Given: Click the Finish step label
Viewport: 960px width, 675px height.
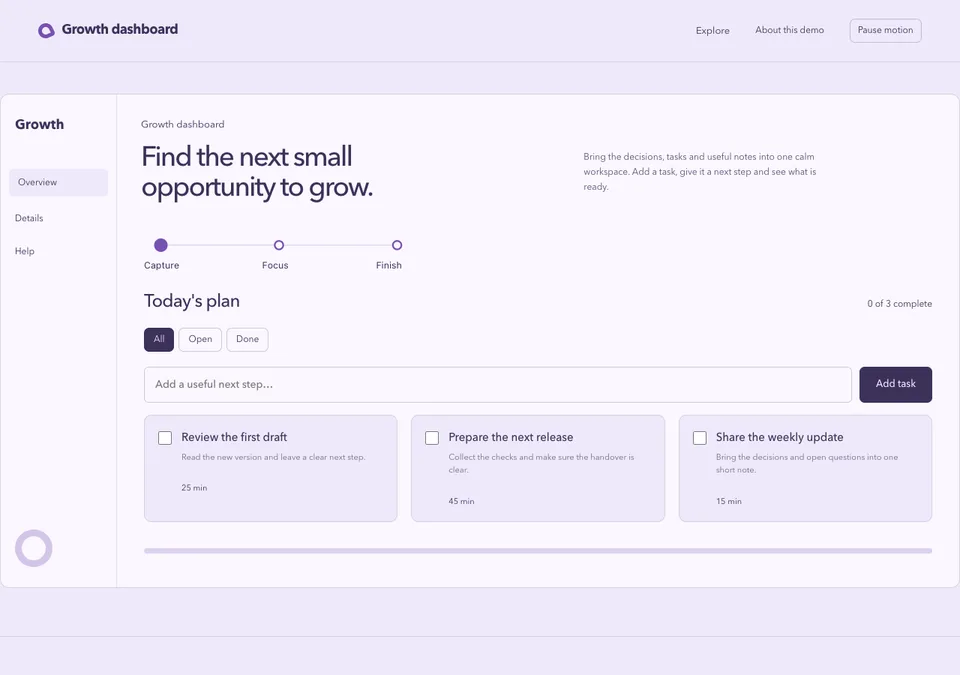Looking at the screenshot, I should tap(389, 265).
